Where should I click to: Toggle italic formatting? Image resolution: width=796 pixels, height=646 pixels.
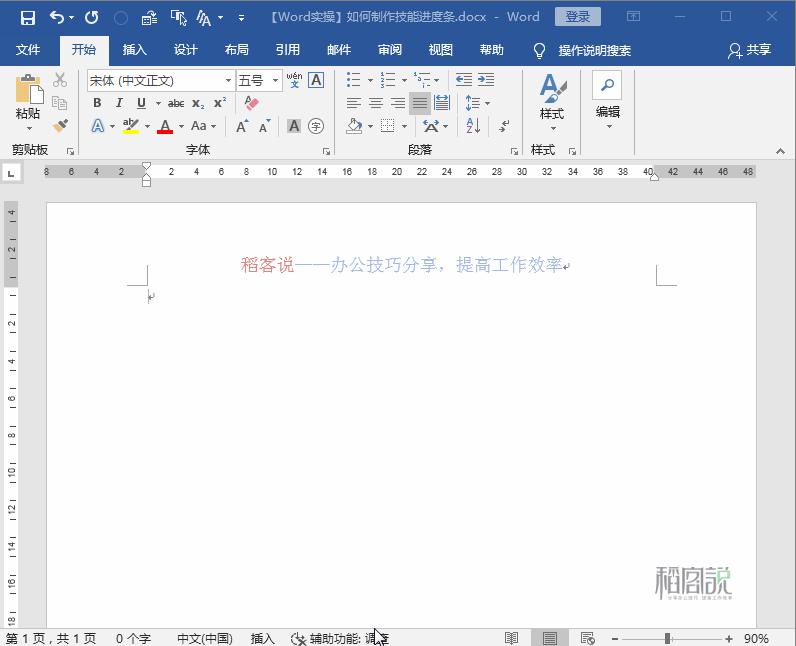119,103
